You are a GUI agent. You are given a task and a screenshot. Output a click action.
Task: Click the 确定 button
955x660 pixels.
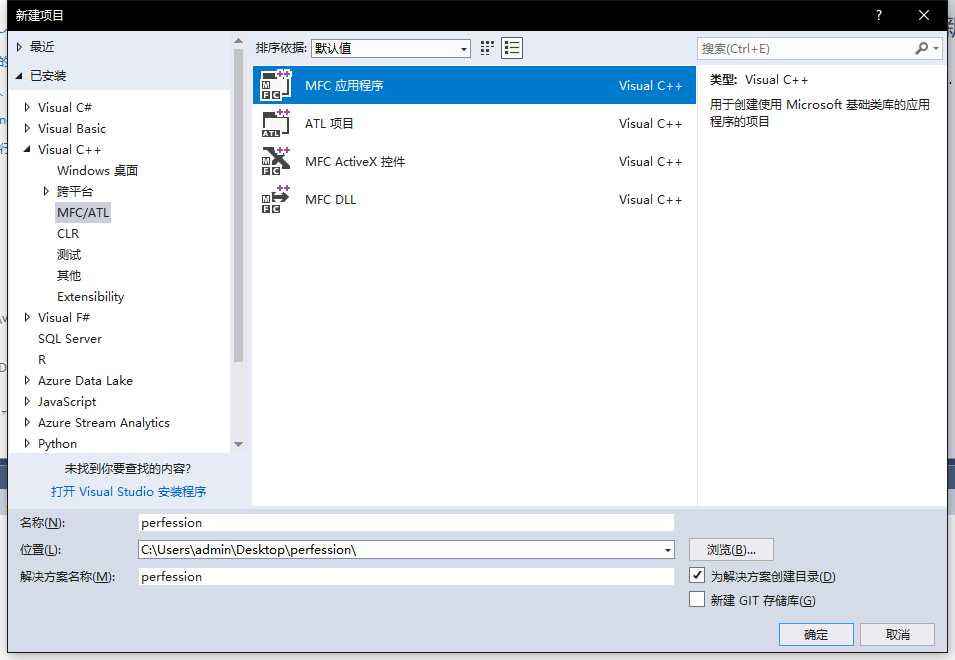(816, 634)
